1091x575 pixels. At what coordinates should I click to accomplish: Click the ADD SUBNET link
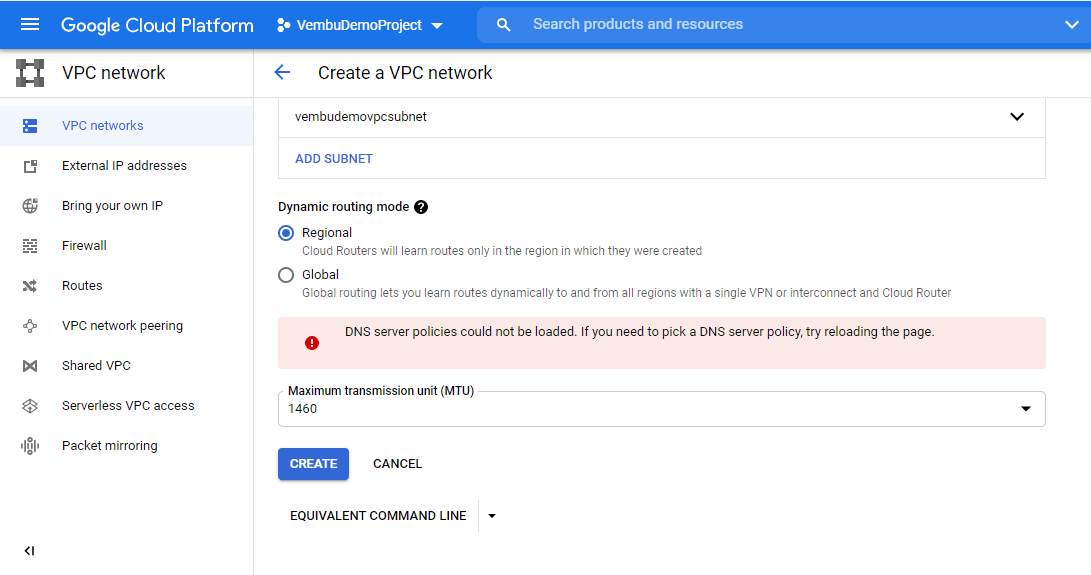[334, 159]
